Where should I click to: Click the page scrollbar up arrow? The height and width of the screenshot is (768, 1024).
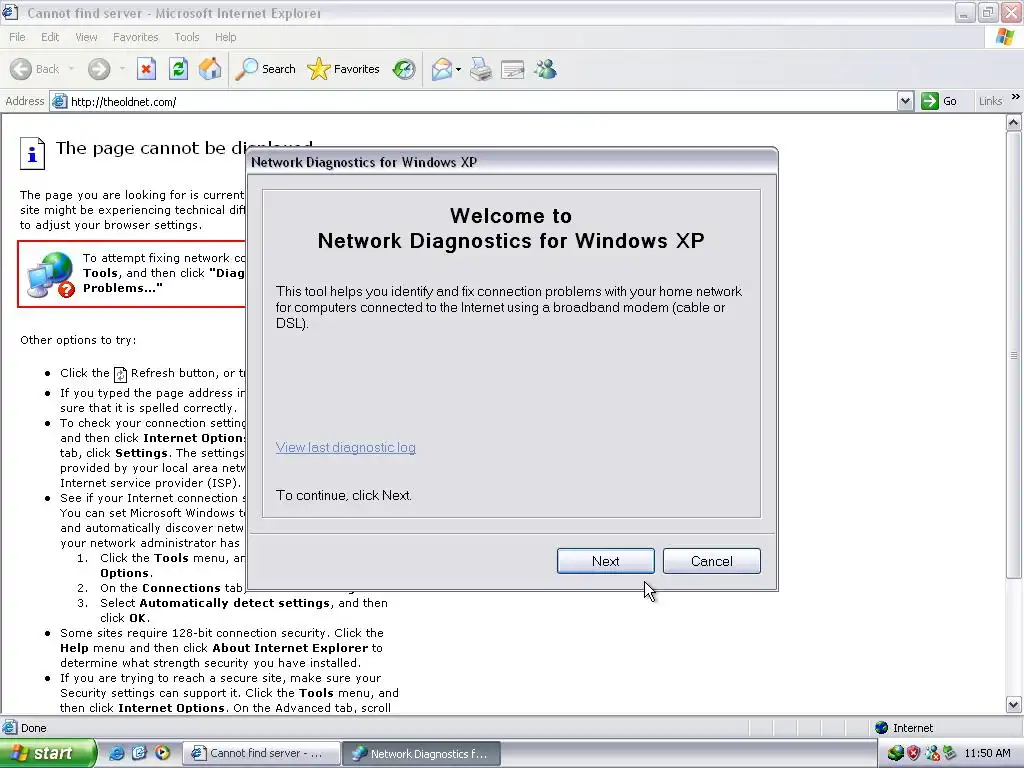(1014, 122)
